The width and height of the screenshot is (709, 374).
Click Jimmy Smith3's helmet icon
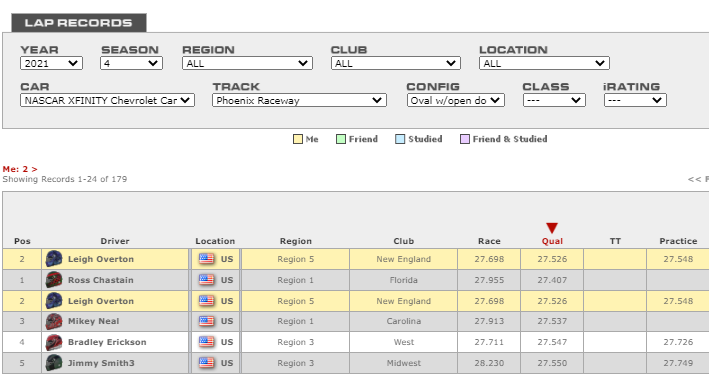coord(54,363)
